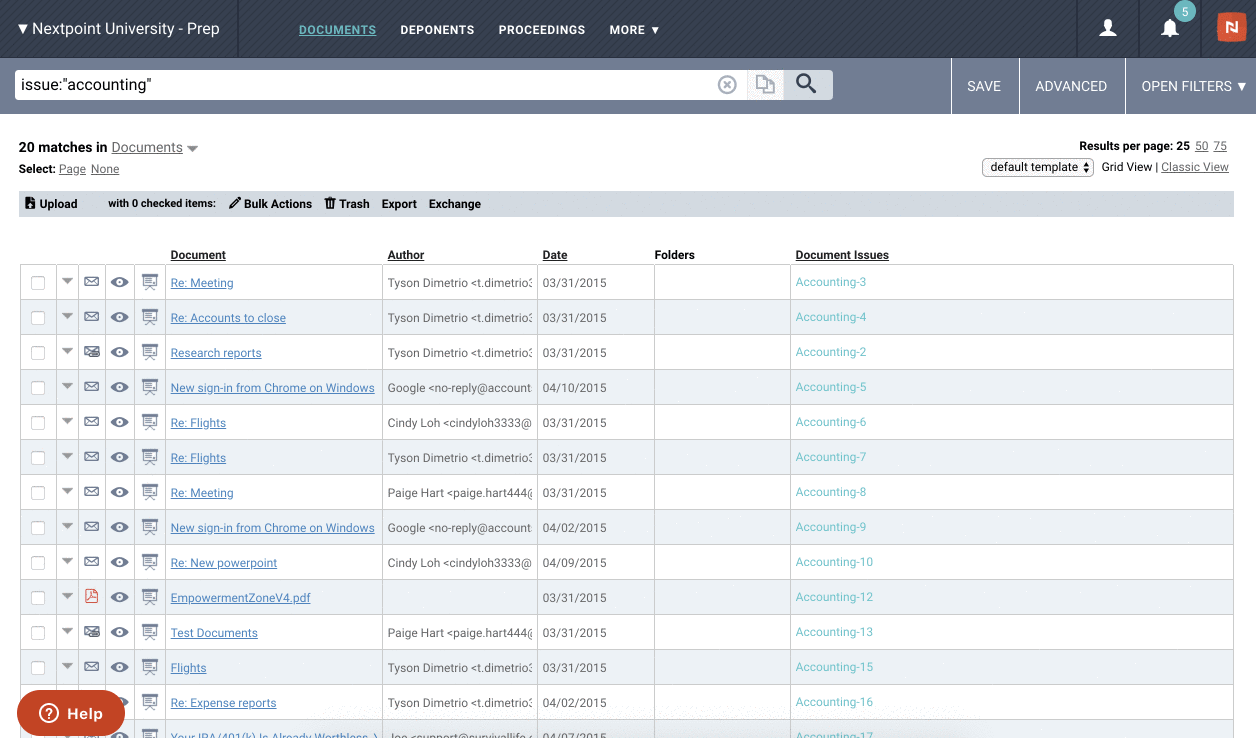
Task: Clear the search query with X icon
Action: pyautogui.click(x=727, y=85)
